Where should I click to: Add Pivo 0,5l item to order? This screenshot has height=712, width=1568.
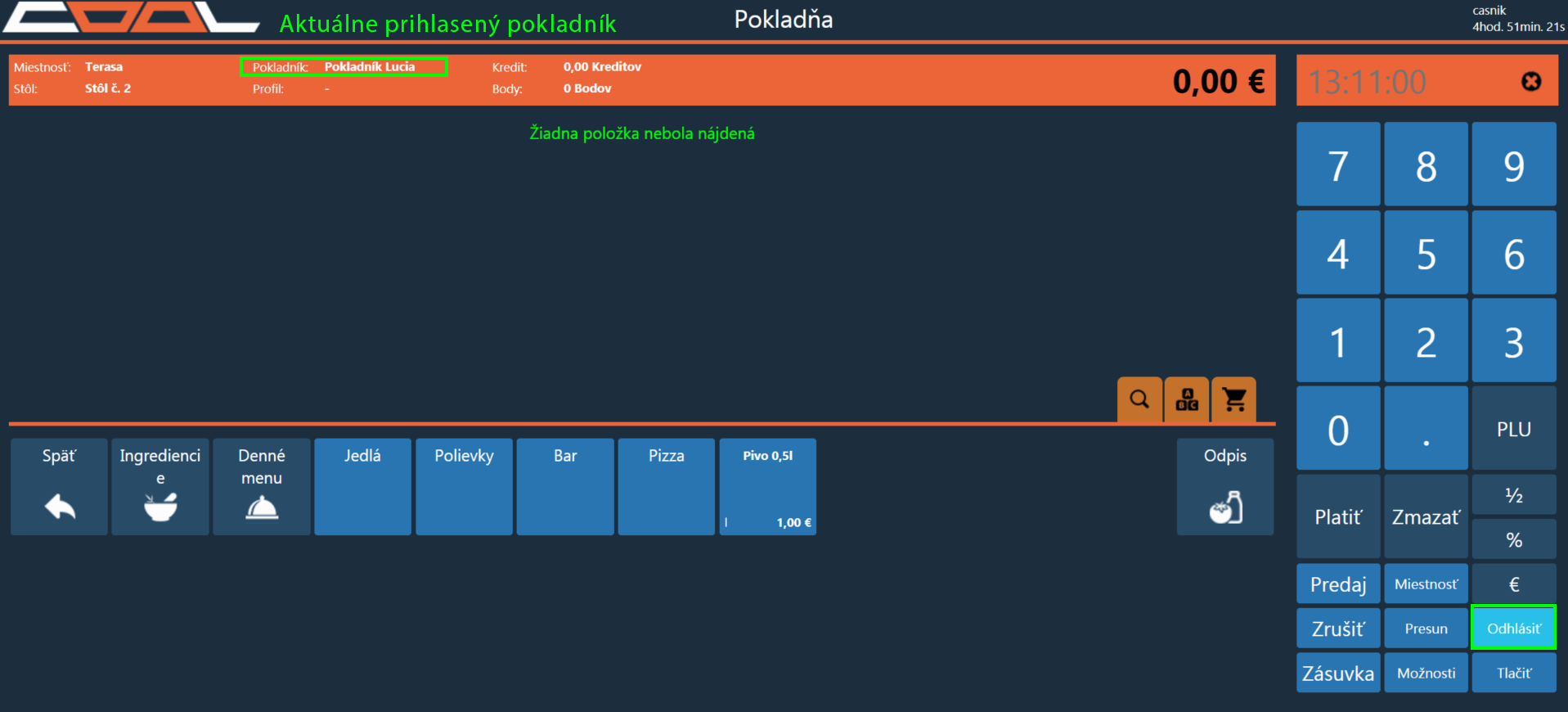[x=767, y=487]
